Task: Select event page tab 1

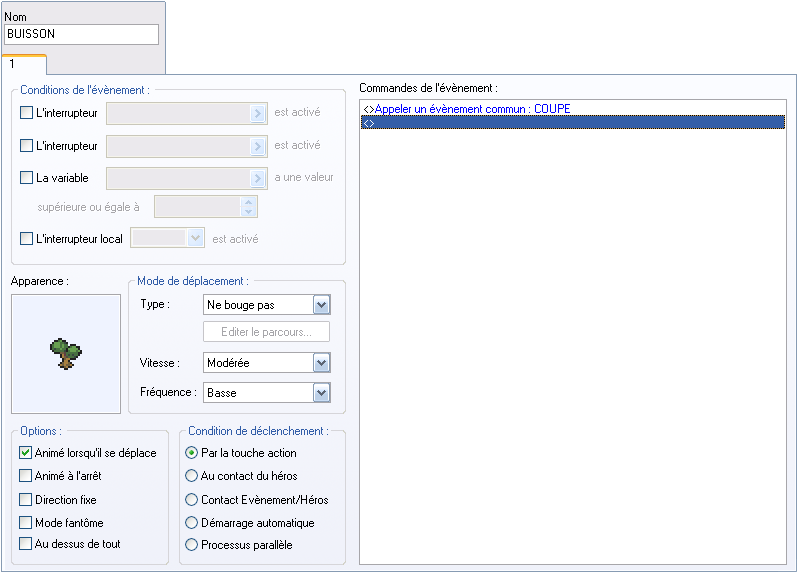Action: tap(24, 64)
